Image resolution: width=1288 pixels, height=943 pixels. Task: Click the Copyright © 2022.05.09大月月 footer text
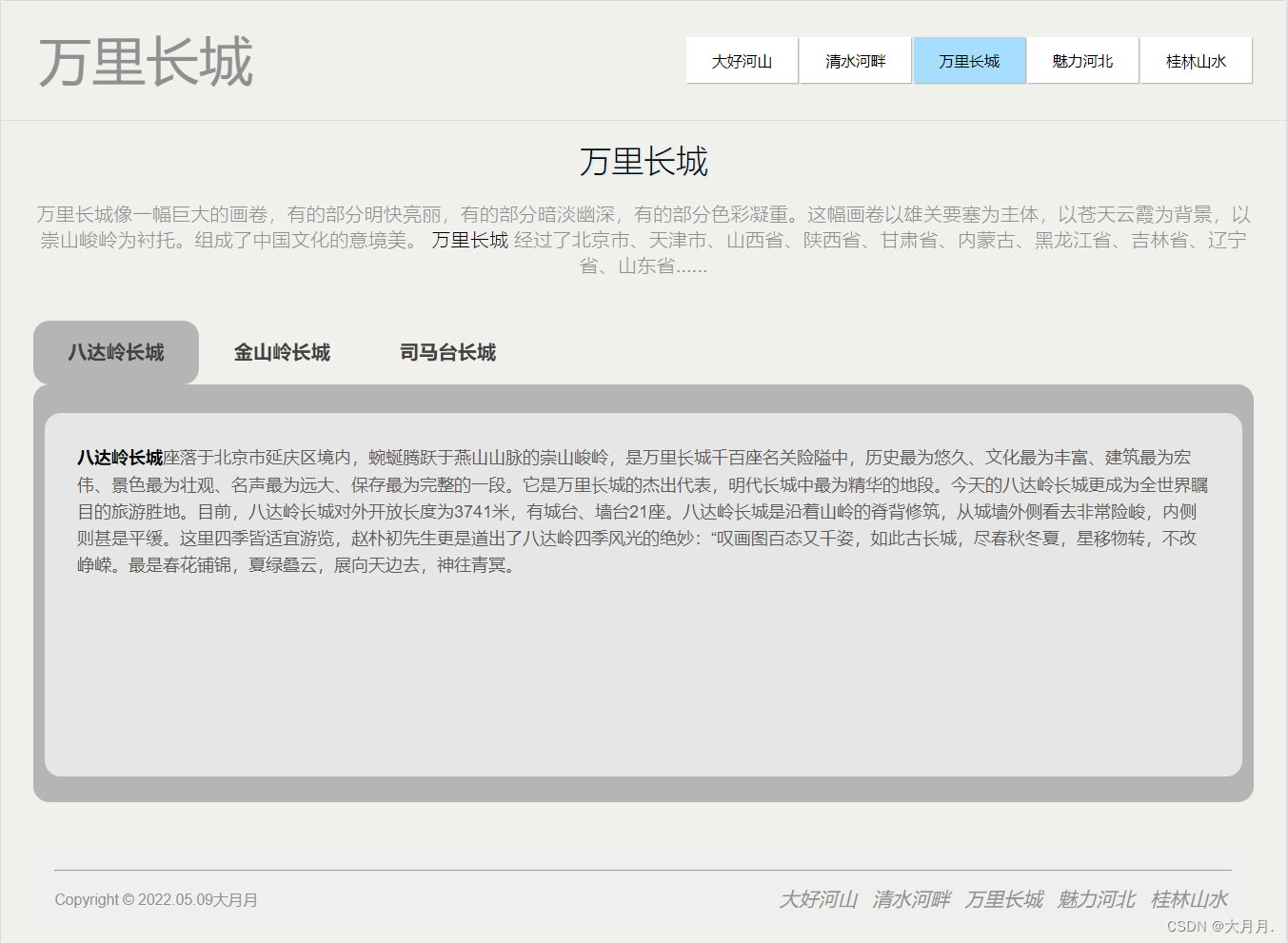click(x=156, y=900)
